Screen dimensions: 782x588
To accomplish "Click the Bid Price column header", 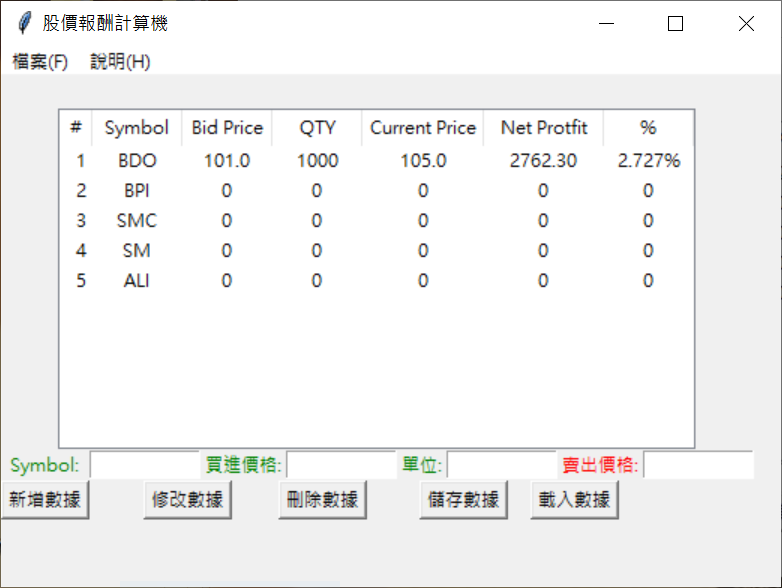I will pyautogui.click(x=227, y=128).
